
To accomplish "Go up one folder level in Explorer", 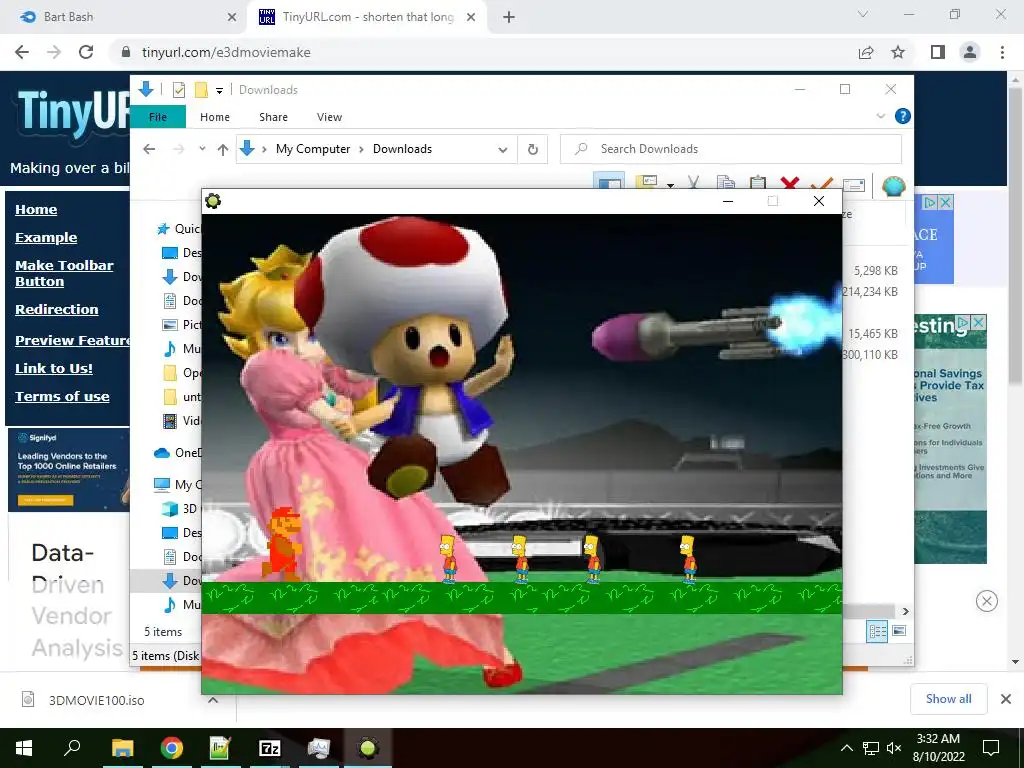I will [x=223, y=150].
